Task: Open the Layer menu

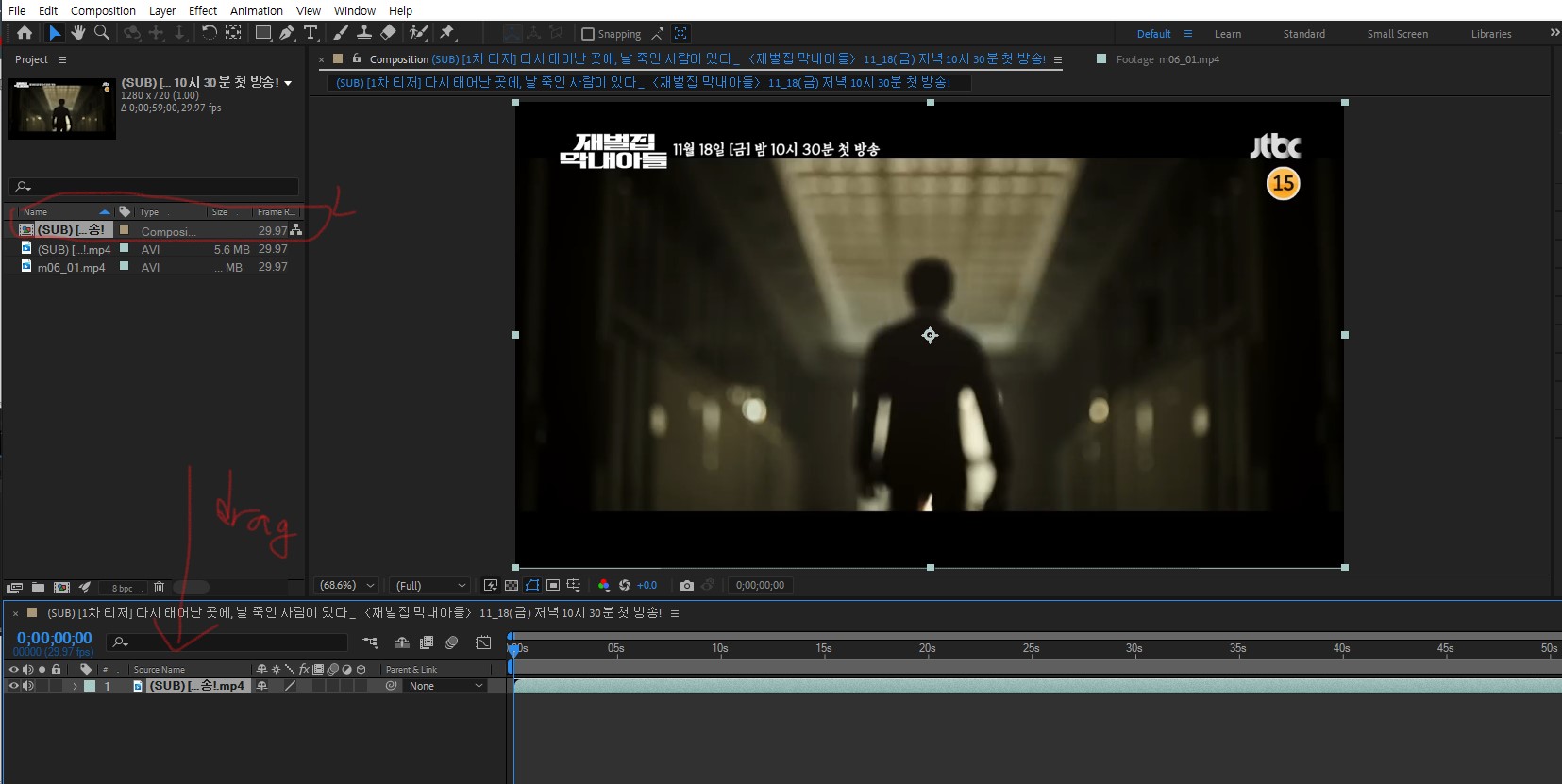Action: tap(162, 10)
